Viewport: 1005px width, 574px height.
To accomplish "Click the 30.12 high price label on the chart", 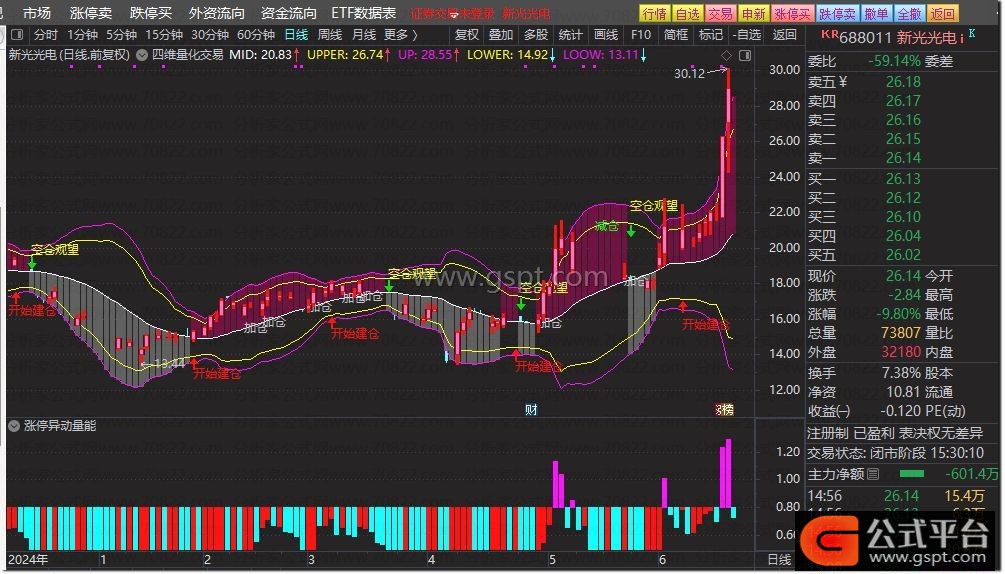I will [x=689, y=73].
